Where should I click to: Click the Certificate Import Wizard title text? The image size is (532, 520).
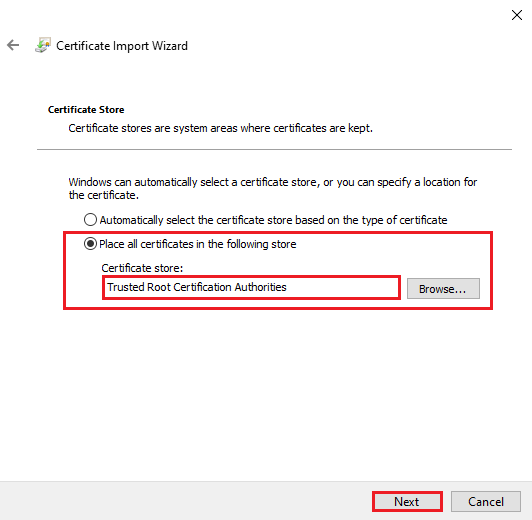[122, 46]
